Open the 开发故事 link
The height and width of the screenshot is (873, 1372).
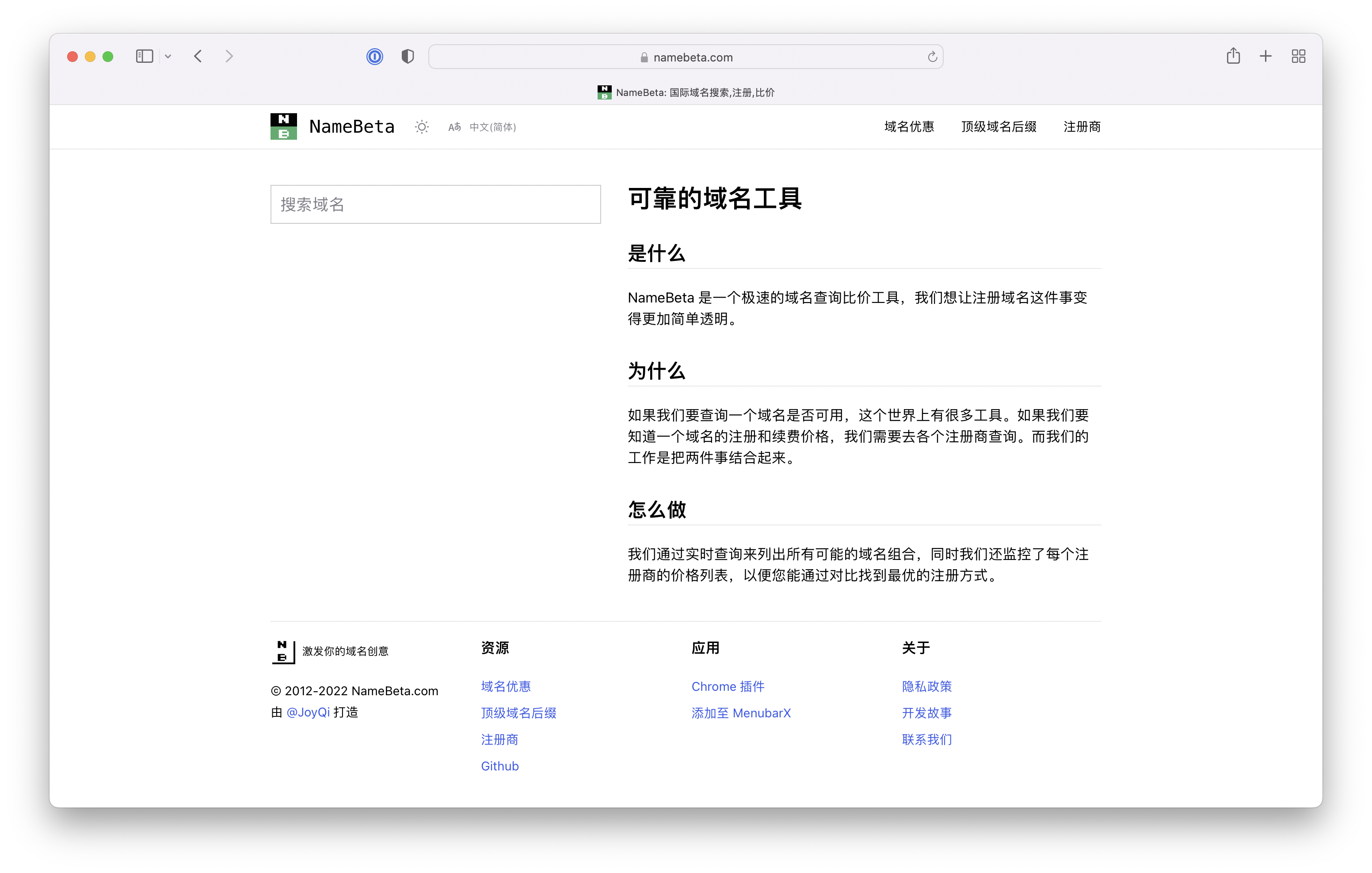927,713
